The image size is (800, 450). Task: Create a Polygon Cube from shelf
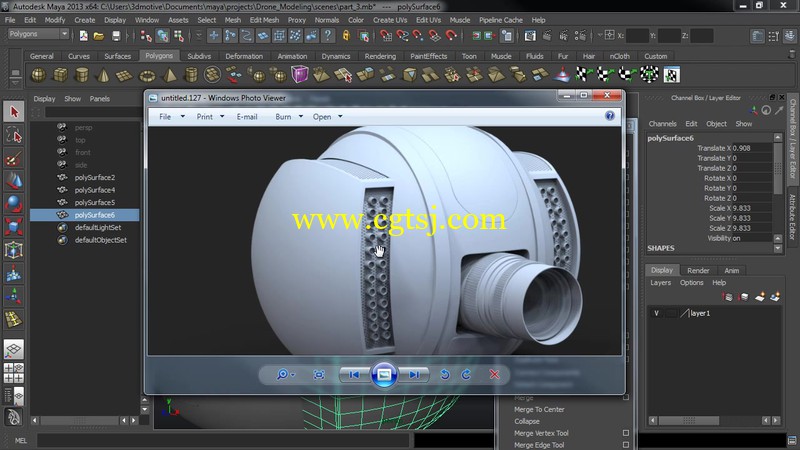point(60,76)
